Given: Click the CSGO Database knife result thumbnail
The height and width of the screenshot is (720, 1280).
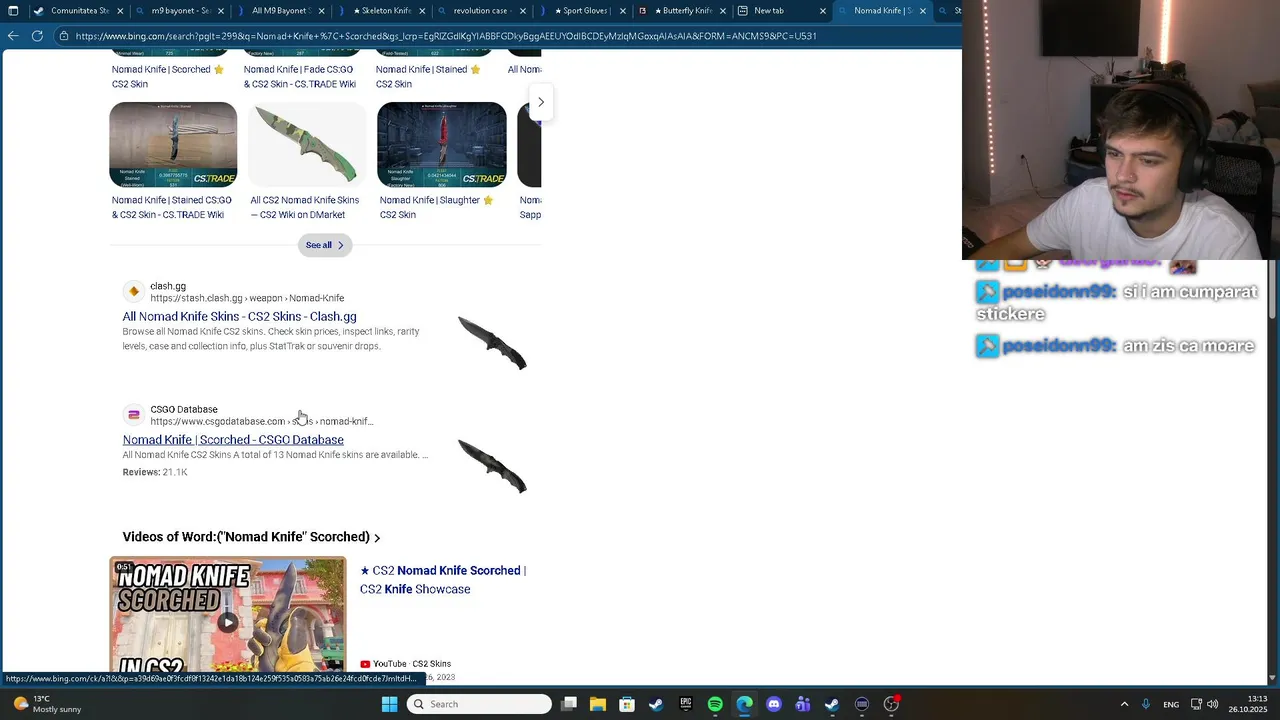Looking at the screenshot, I should 492,466.
